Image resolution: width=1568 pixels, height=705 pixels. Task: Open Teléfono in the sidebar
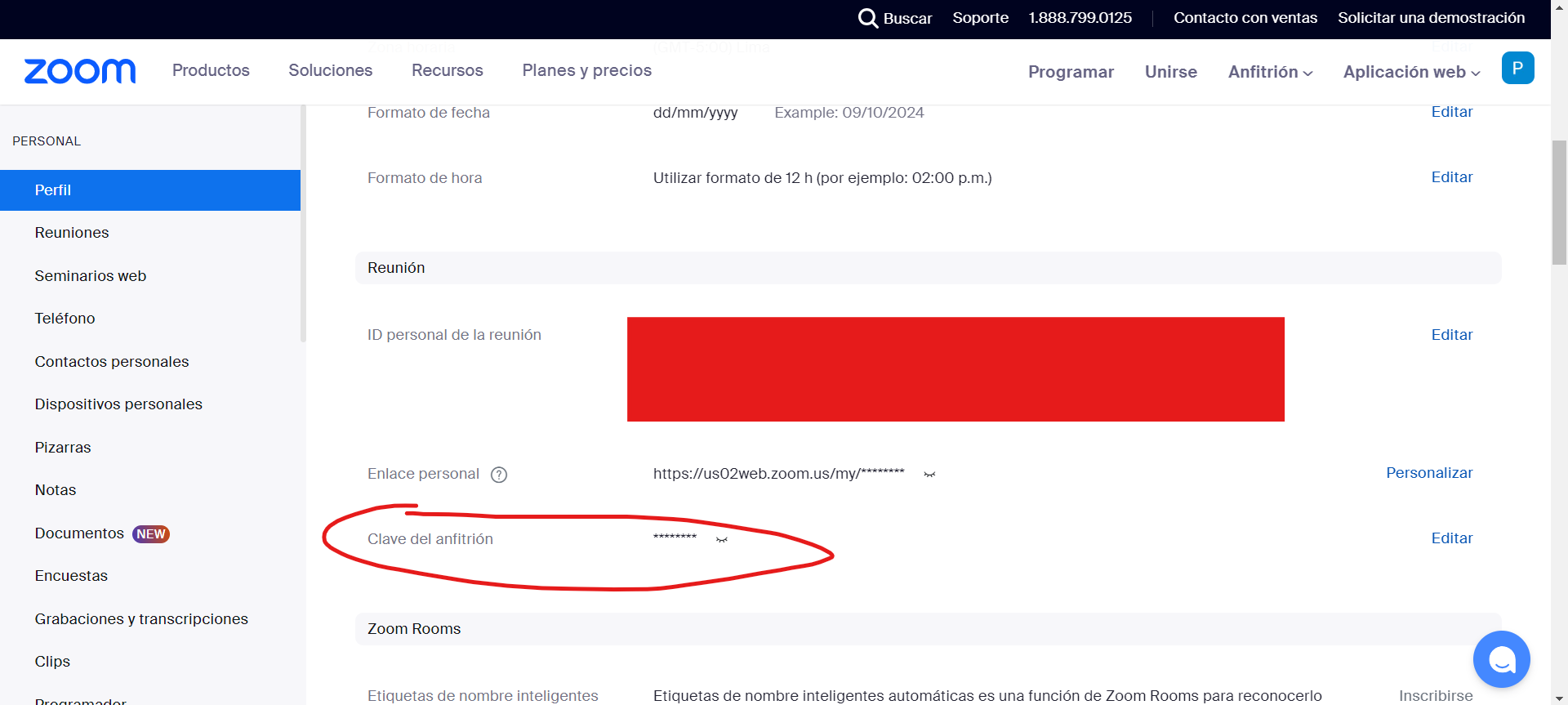pyautogui.click(x=65, y=319)
